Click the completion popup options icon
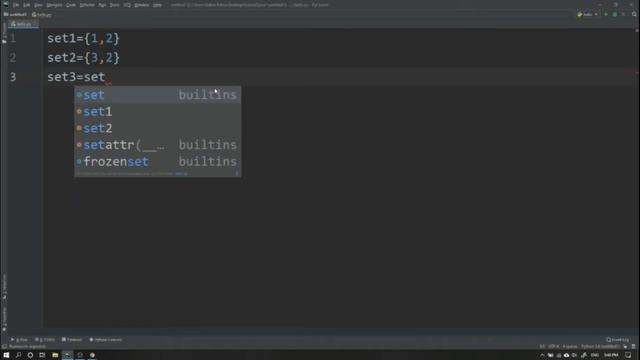This screenshot has width=640, height=360. (237, 173)
